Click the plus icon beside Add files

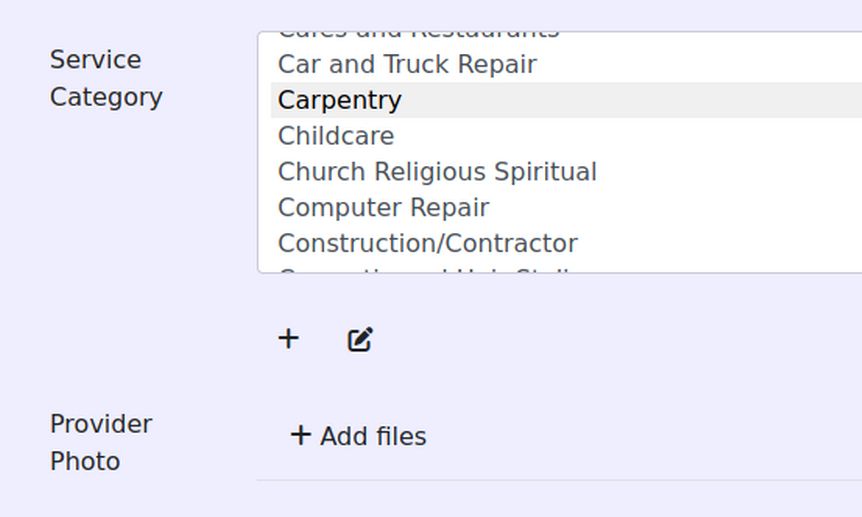coord(300,435)
